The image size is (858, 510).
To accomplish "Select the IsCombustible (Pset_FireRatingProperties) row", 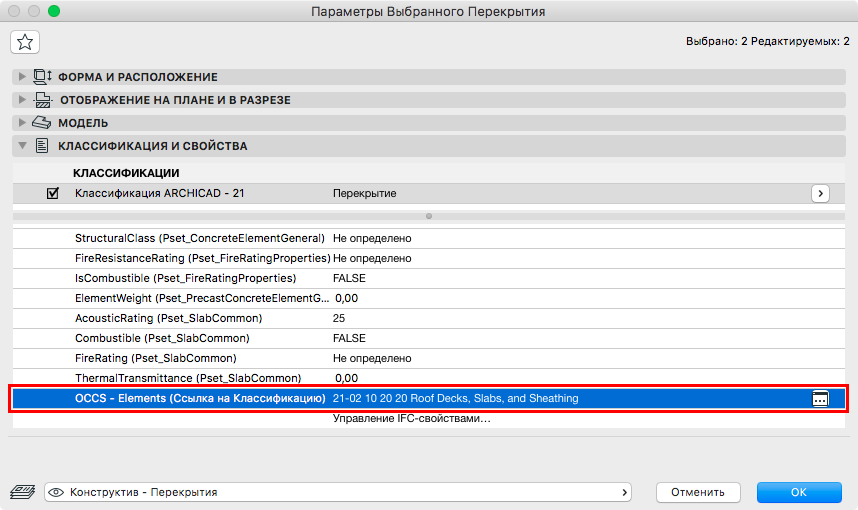I will [x=429, y=279].
